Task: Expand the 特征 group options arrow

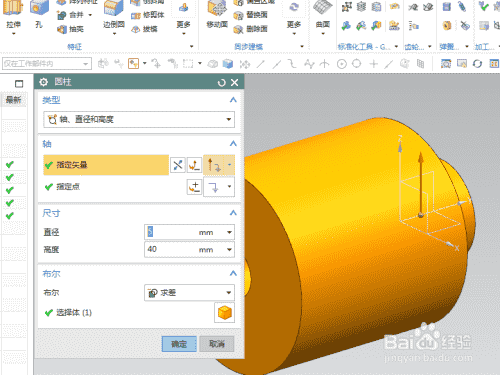Action: point(192,46)
